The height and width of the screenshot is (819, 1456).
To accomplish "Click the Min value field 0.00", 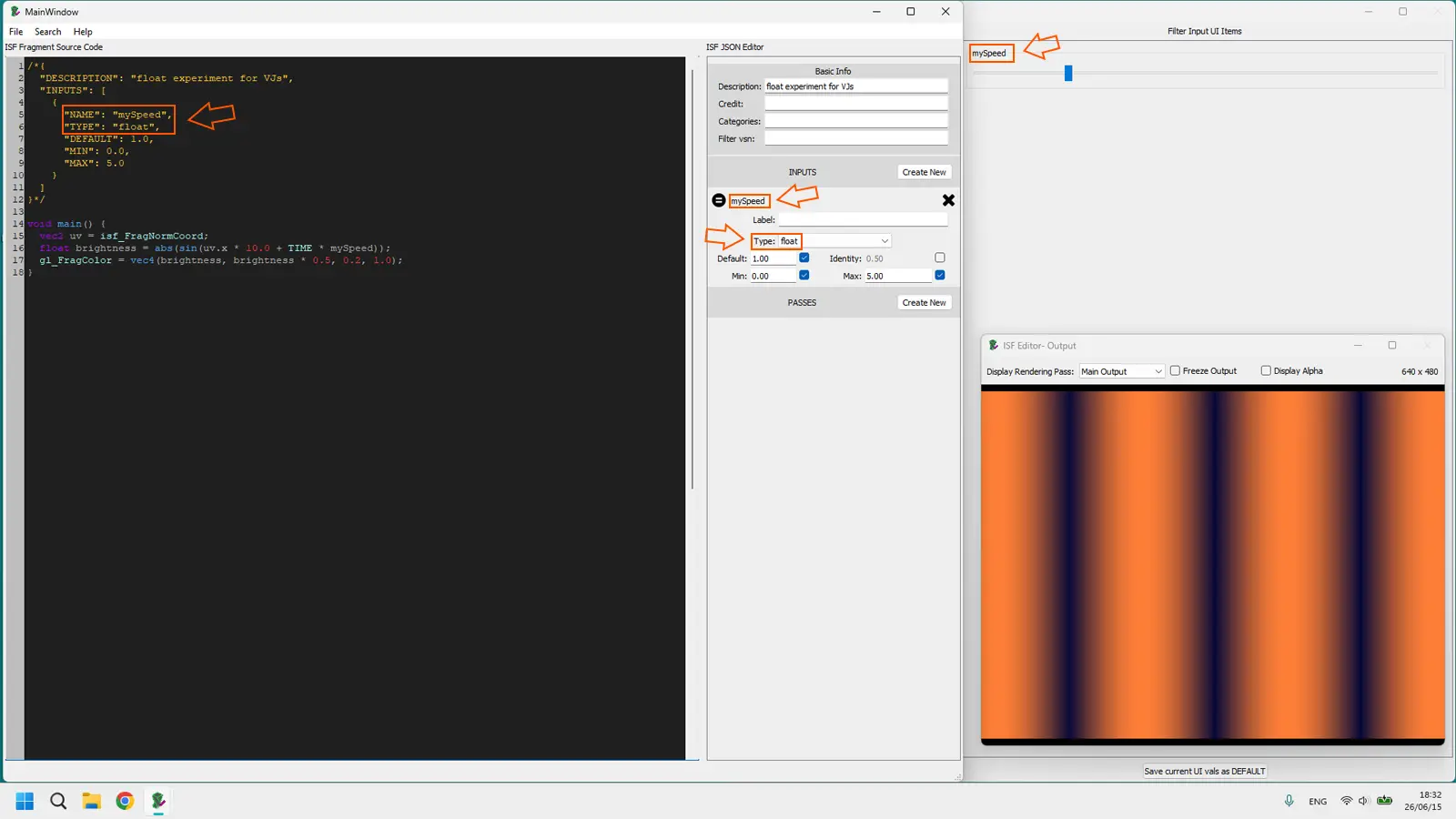I will [x=773, y=276].
